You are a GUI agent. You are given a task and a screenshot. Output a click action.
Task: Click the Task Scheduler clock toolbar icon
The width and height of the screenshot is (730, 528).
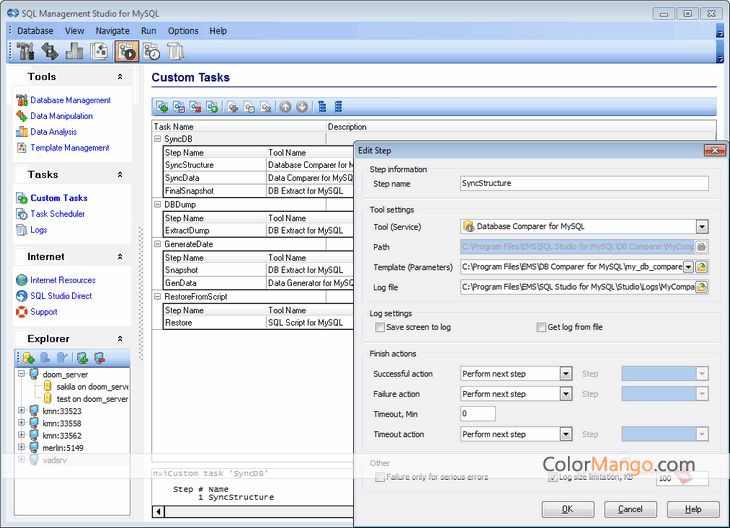[152, 51]
